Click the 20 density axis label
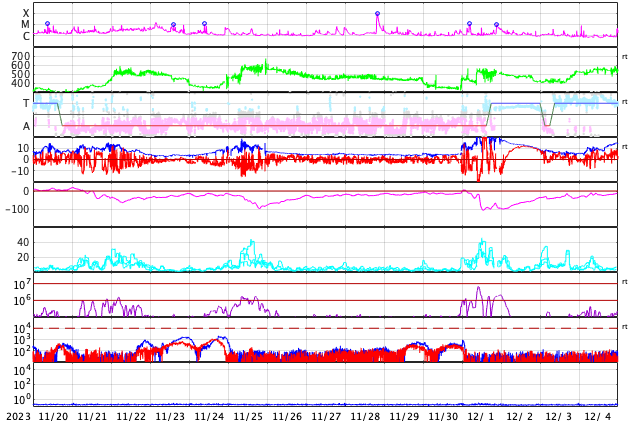 pos(23,257)
